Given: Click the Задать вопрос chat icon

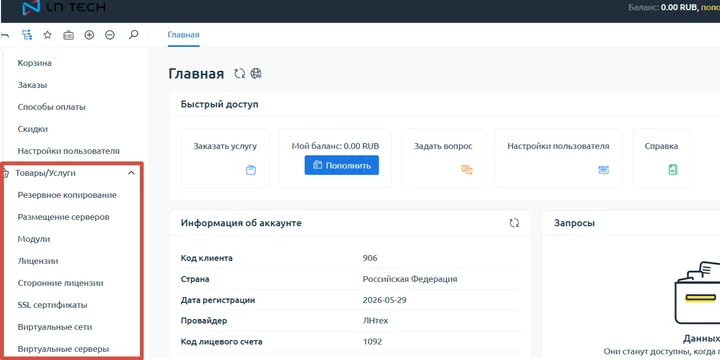Looking at the screenshot, I should (467, 170).
